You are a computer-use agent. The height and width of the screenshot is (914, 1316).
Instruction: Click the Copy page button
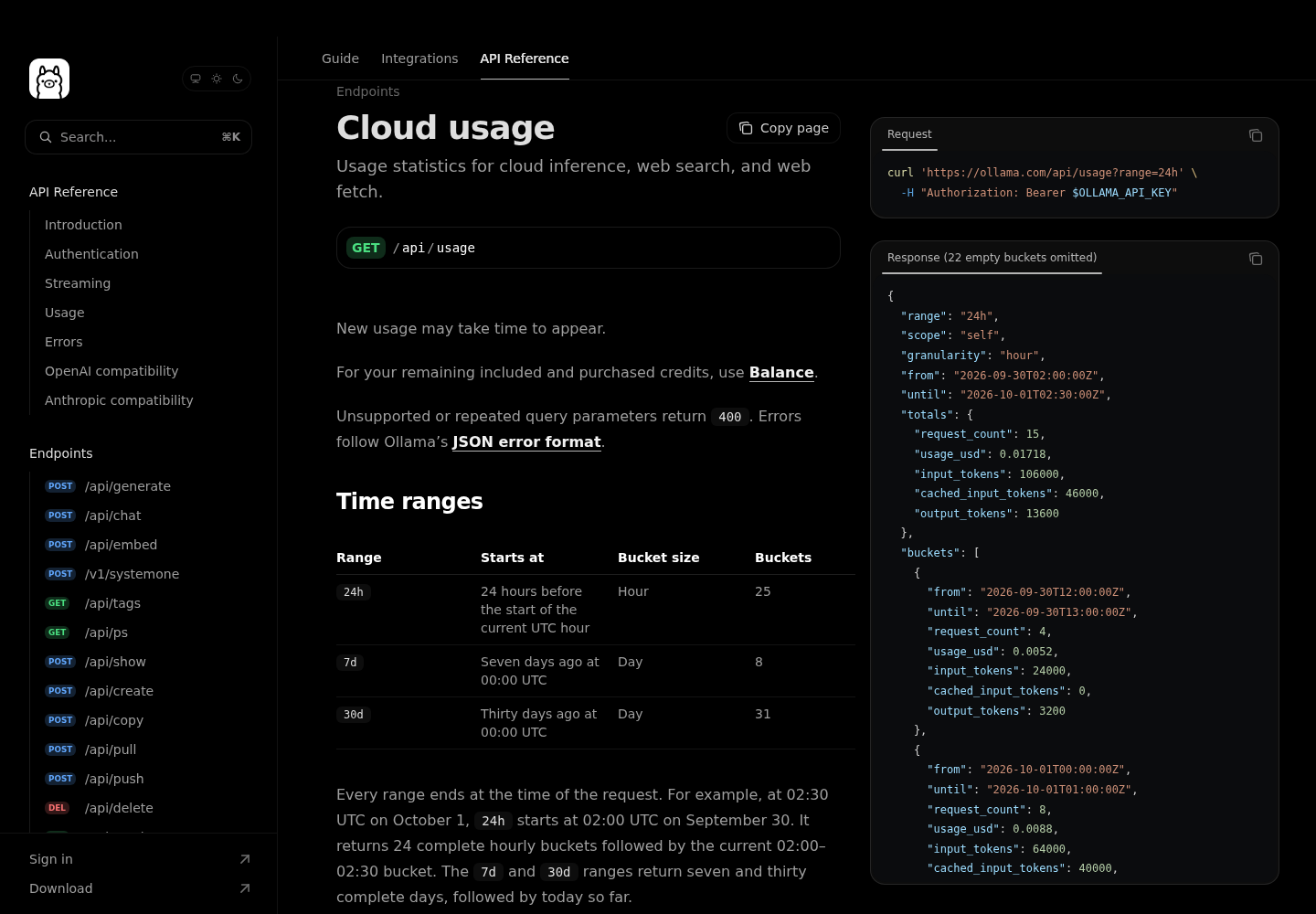tap(783, 128)
